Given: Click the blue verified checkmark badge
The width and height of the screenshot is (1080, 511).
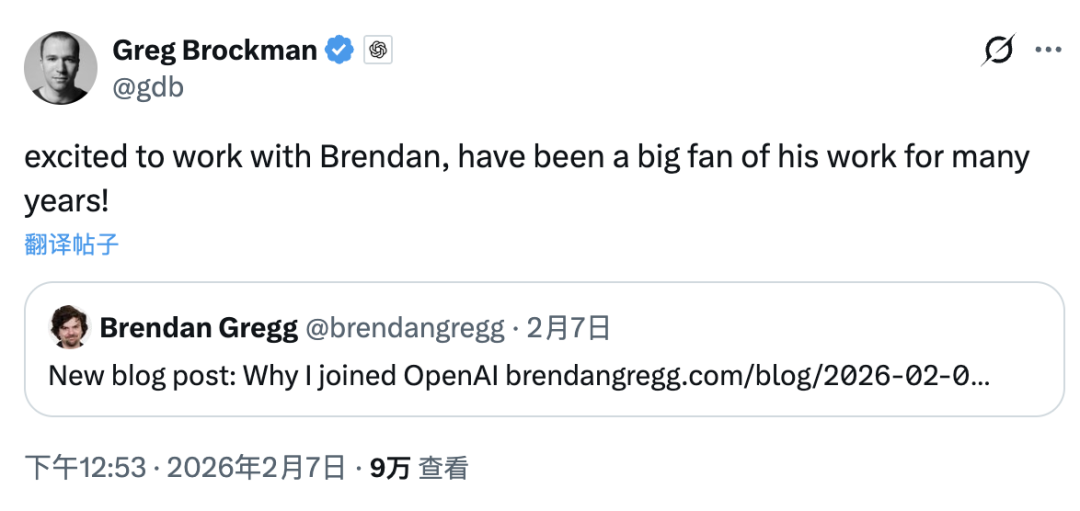Looking at the screenshot, I should [x=341, y=50].
